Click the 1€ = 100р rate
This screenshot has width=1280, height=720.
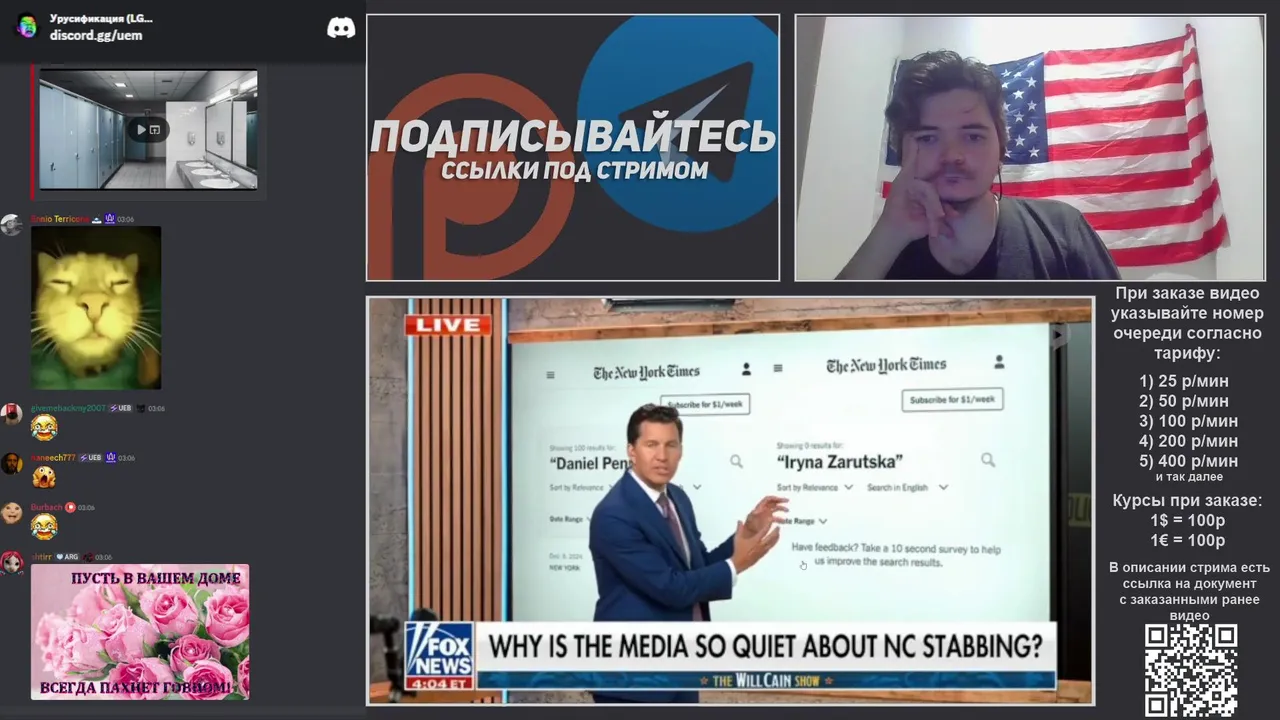pyautogui.click(x=1187, y=540)
